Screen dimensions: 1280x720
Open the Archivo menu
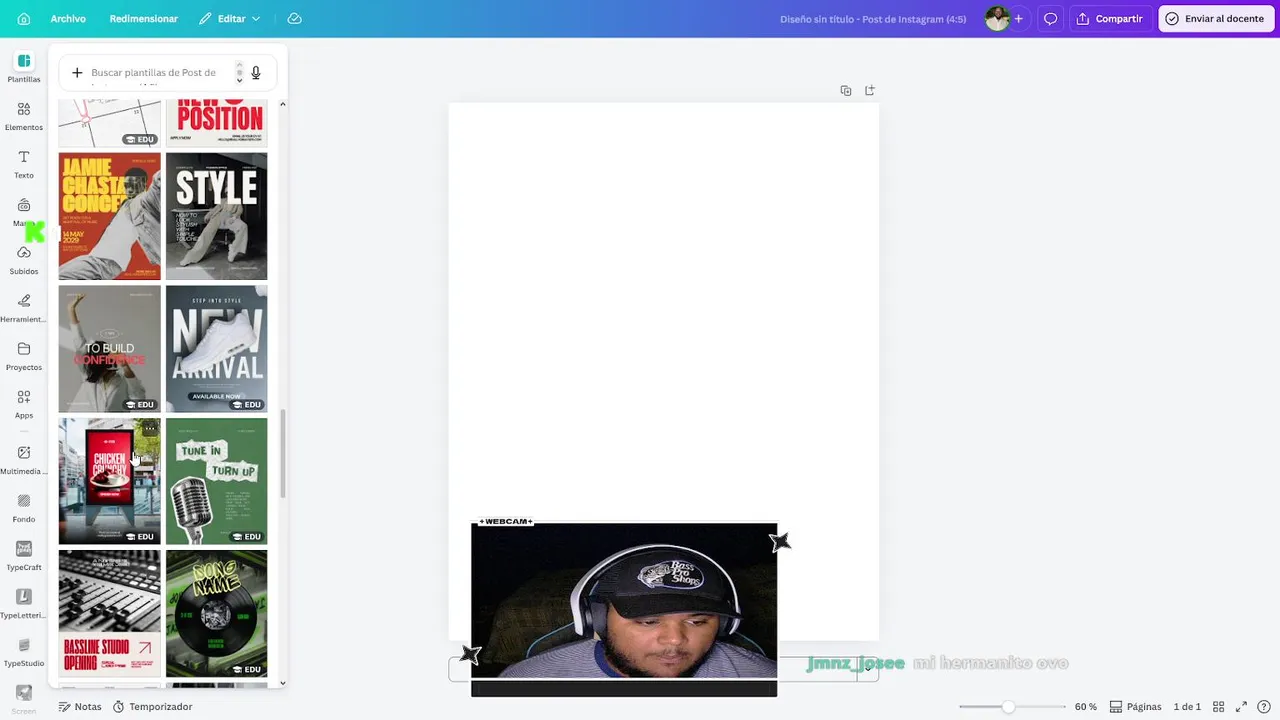click(x=68, y=19)
